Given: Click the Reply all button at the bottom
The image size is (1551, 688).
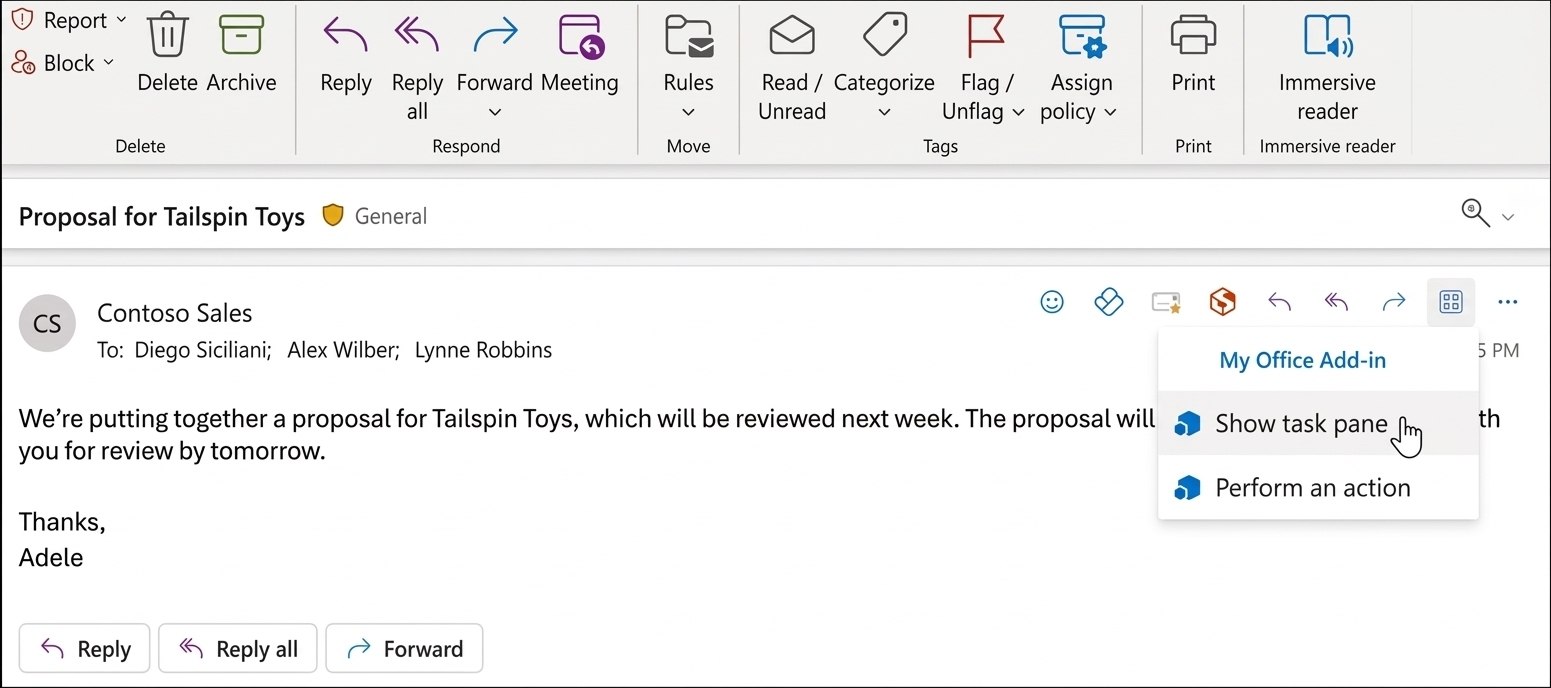Looking at the screenshot, I should coord(237,648).
